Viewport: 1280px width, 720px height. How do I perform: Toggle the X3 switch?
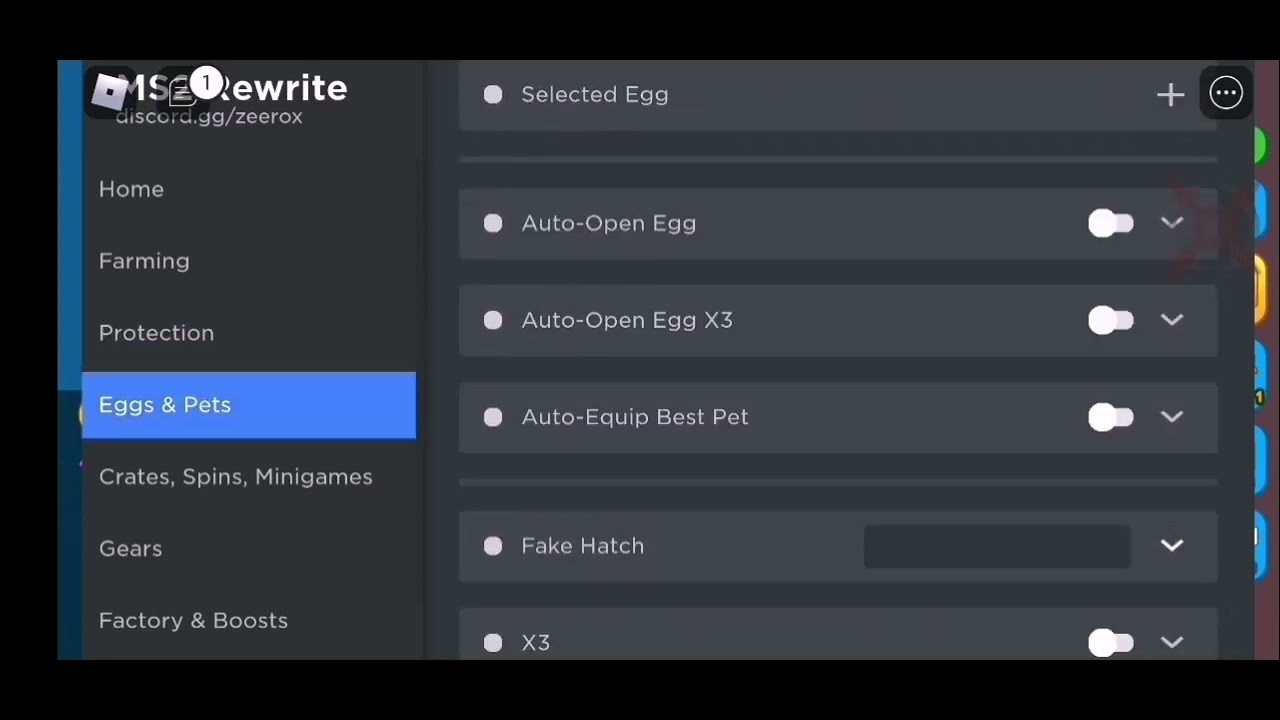click(x=1110, y=643)
